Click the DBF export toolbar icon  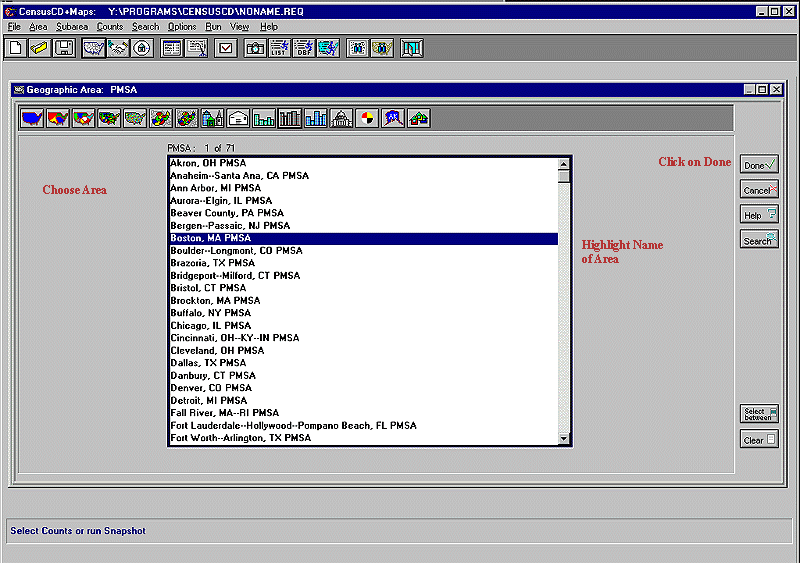[304, 48]
